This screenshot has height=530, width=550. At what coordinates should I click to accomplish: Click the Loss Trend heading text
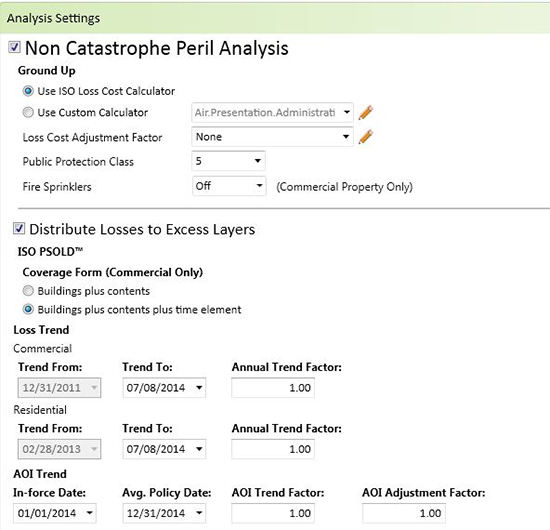[x=41, y=330]
